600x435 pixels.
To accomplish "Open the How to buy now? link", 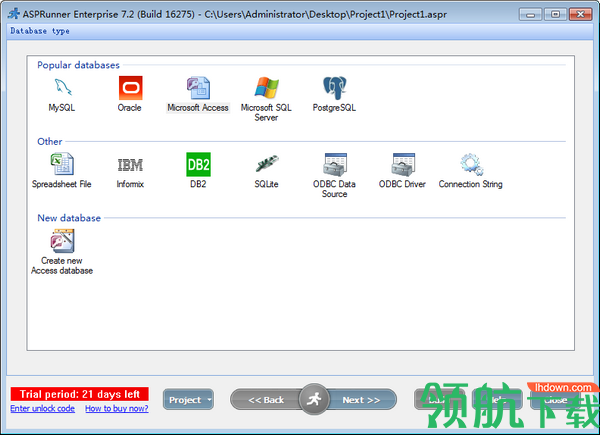I will point(117,409).
